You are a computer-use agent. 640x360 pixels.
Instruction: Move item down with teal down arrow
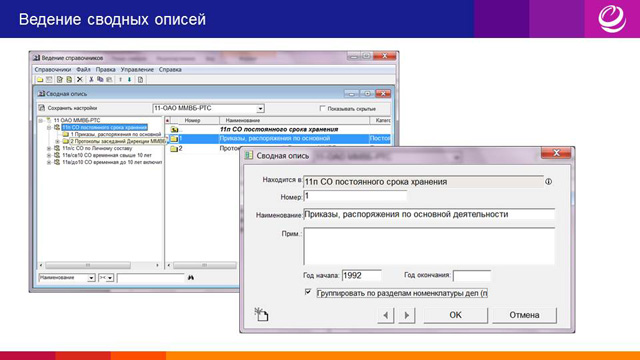129,80
